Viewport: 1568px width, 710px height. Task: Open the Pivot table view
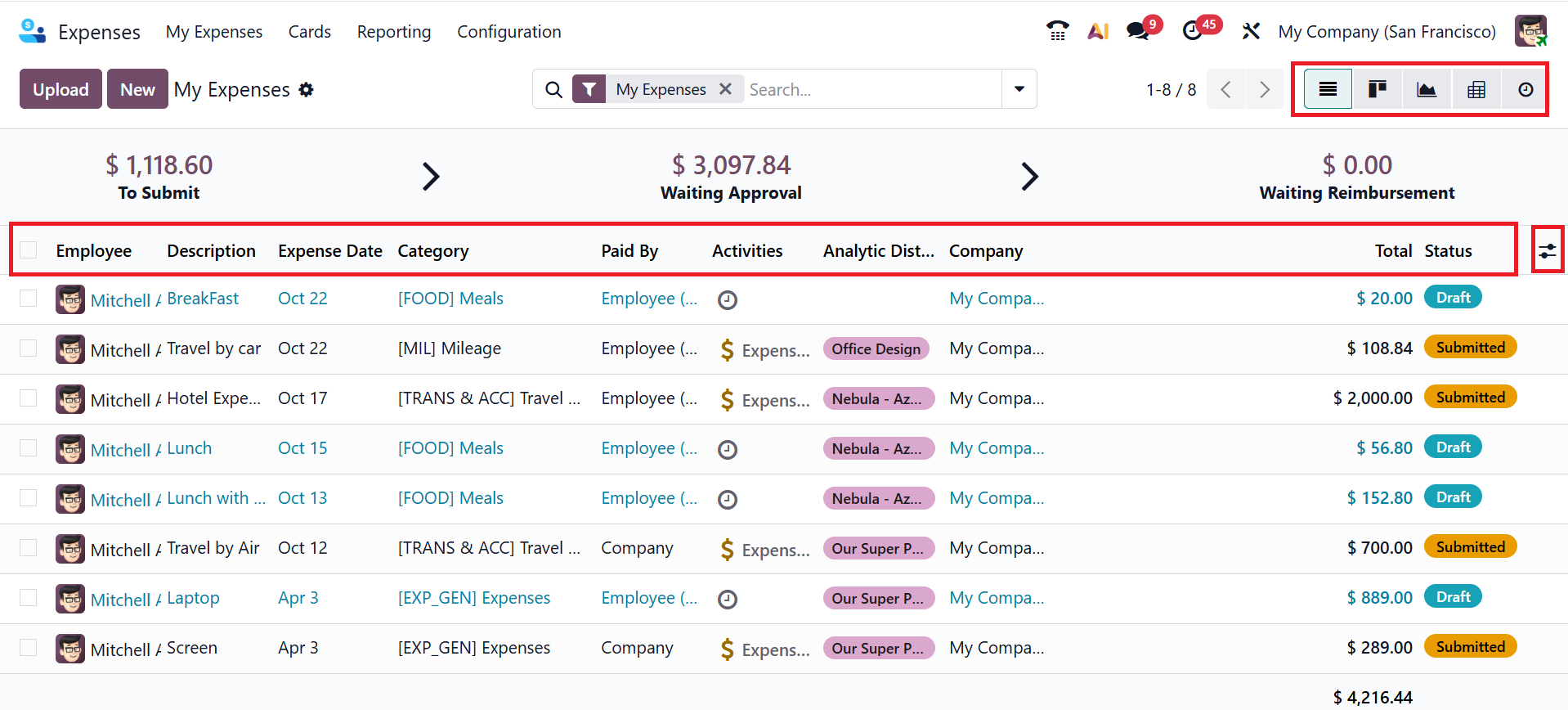tap(1476, 89)
